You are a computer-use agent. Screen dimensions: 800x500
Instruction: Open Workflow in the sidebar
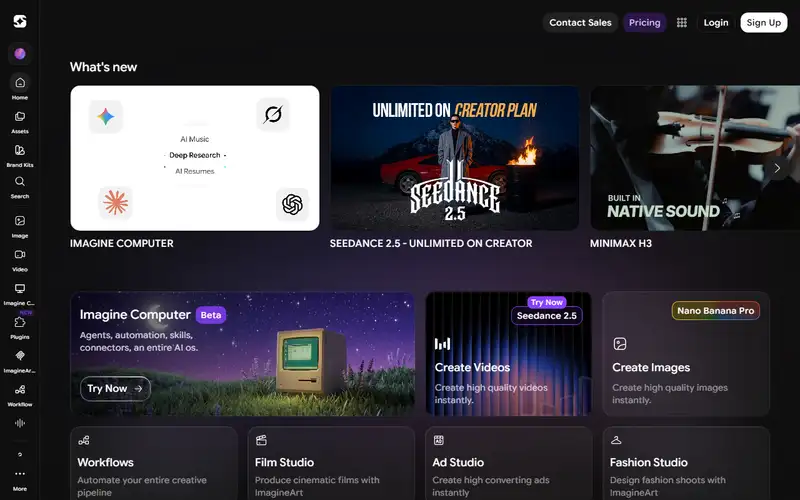pyautogui.click(x=20, y=395)
